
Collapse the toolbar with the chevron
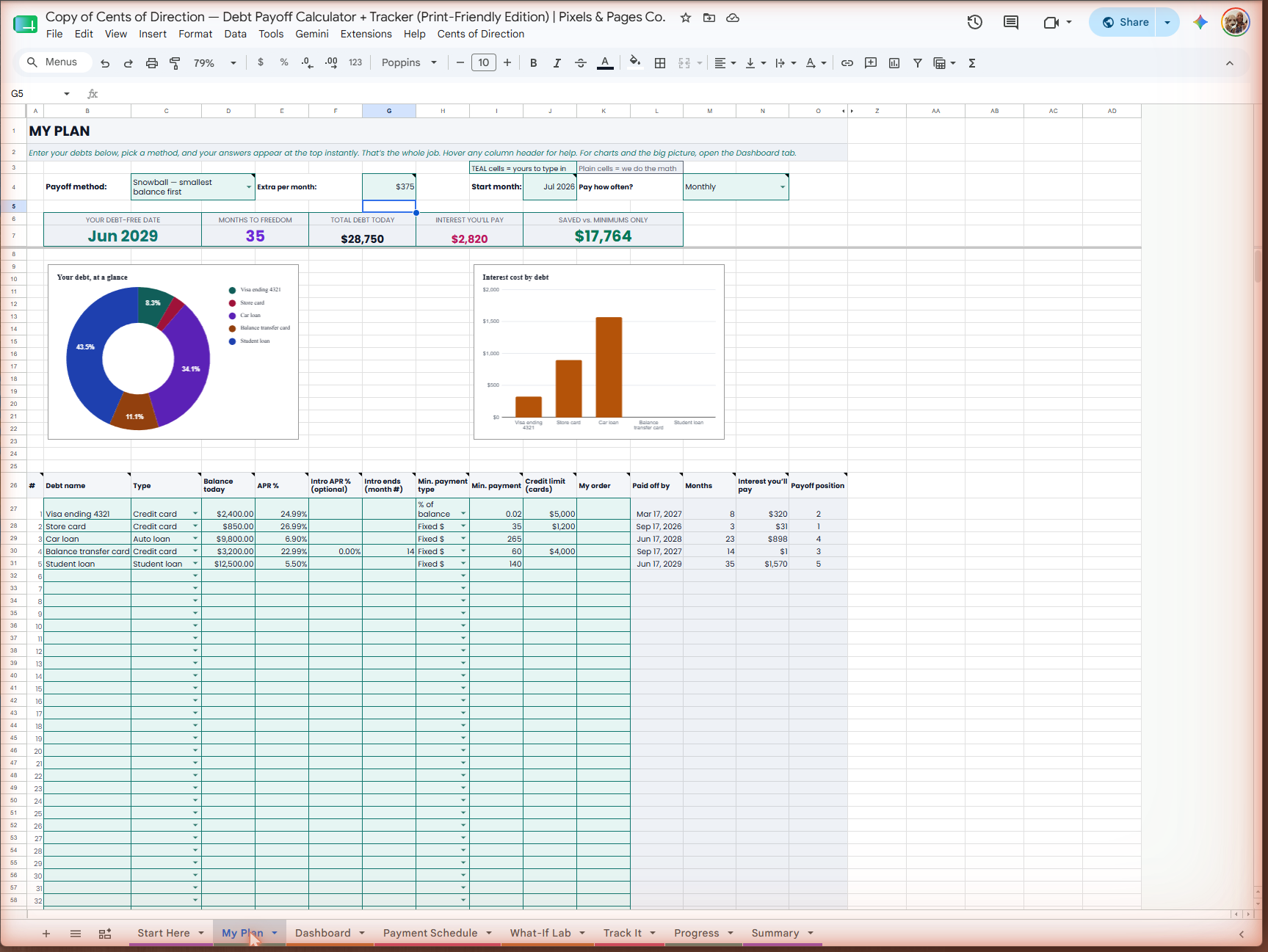1230,63
